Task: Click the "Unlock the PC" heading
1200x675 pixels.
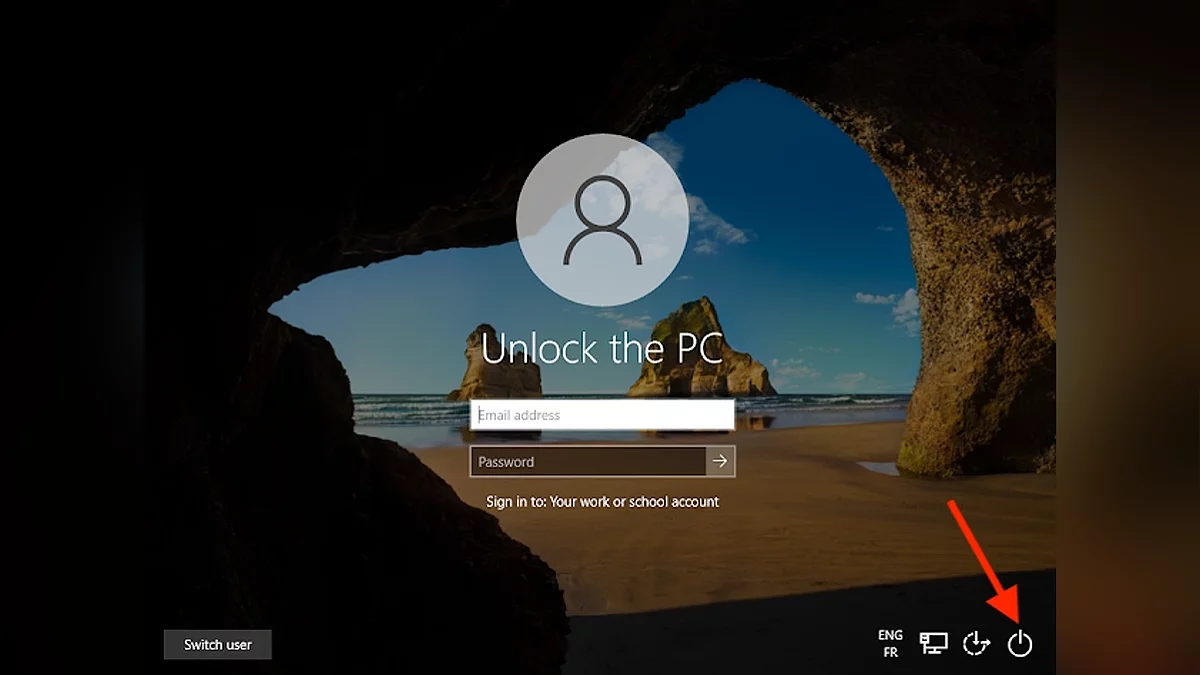Action: coord(602,348)
